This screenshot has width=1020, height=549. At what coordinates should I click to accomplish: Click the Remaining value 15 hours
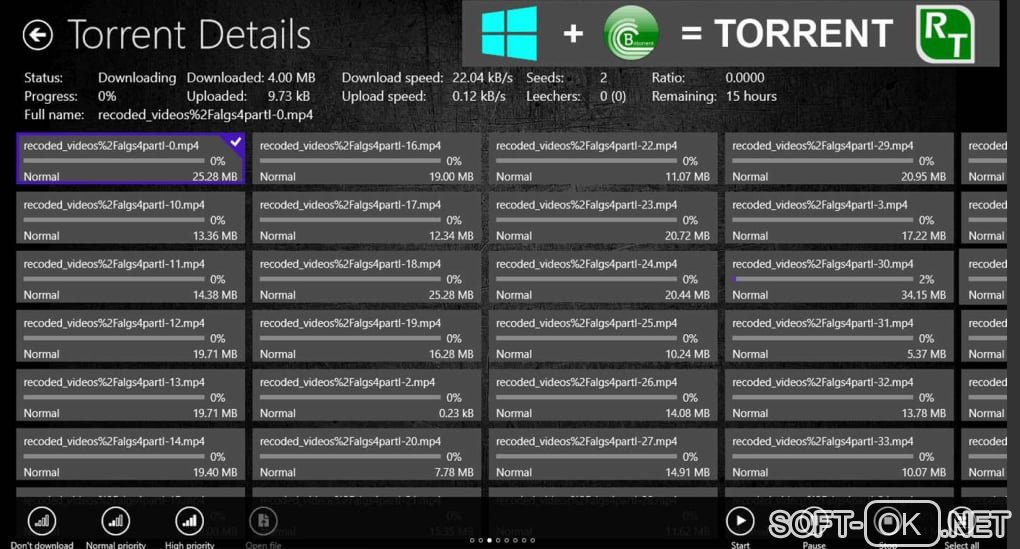[751, 96]
